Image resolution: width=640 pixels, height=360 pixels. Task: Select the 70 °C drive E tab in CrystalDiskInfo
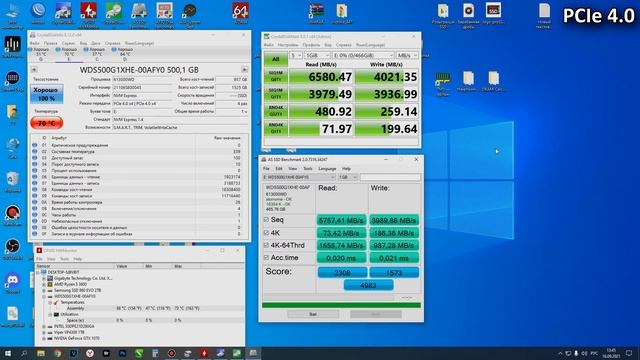click(69, 54)
